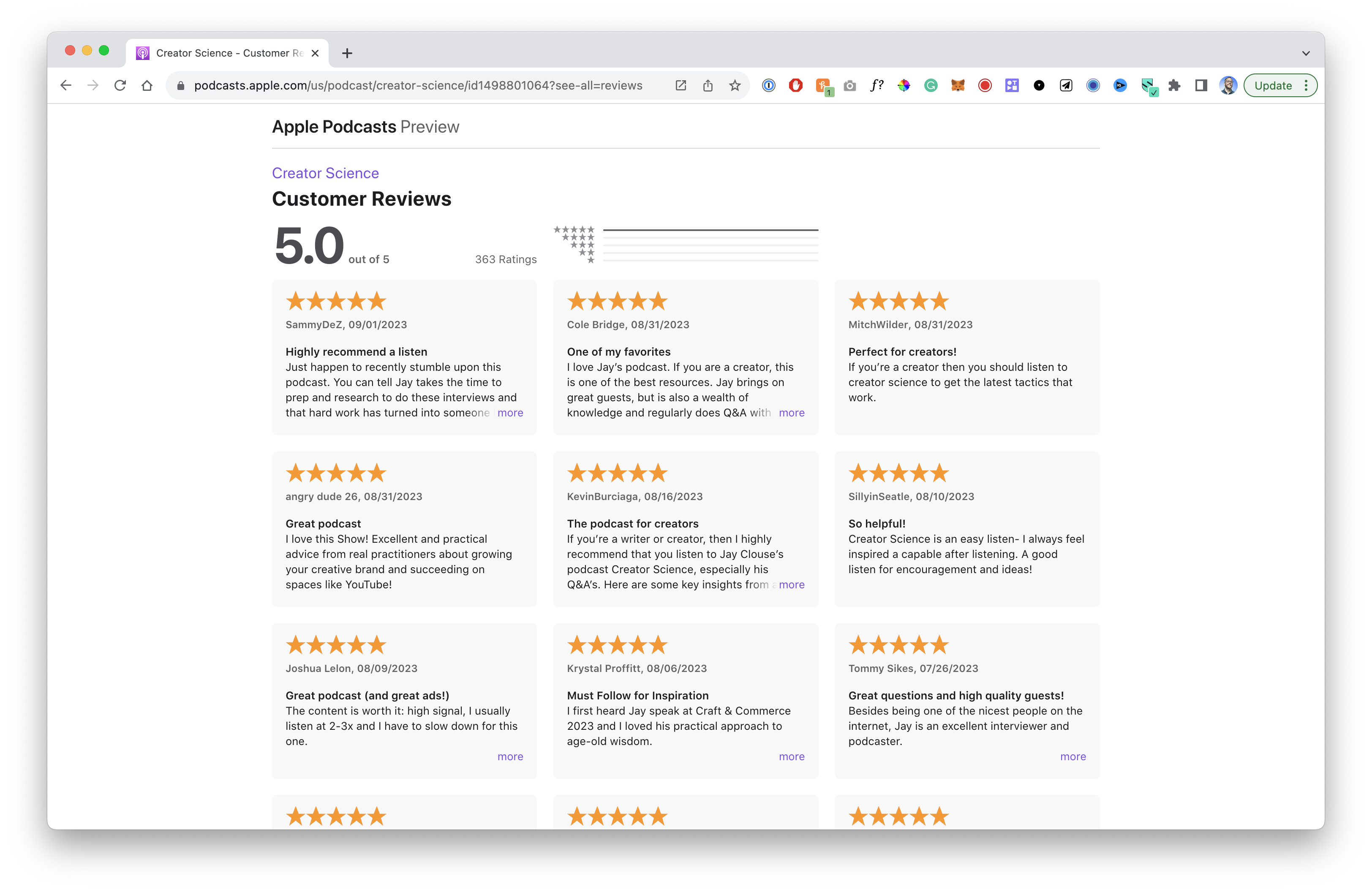Click review title 'Perfect for creators!'

pyautogui.click(x=902, y=351)
